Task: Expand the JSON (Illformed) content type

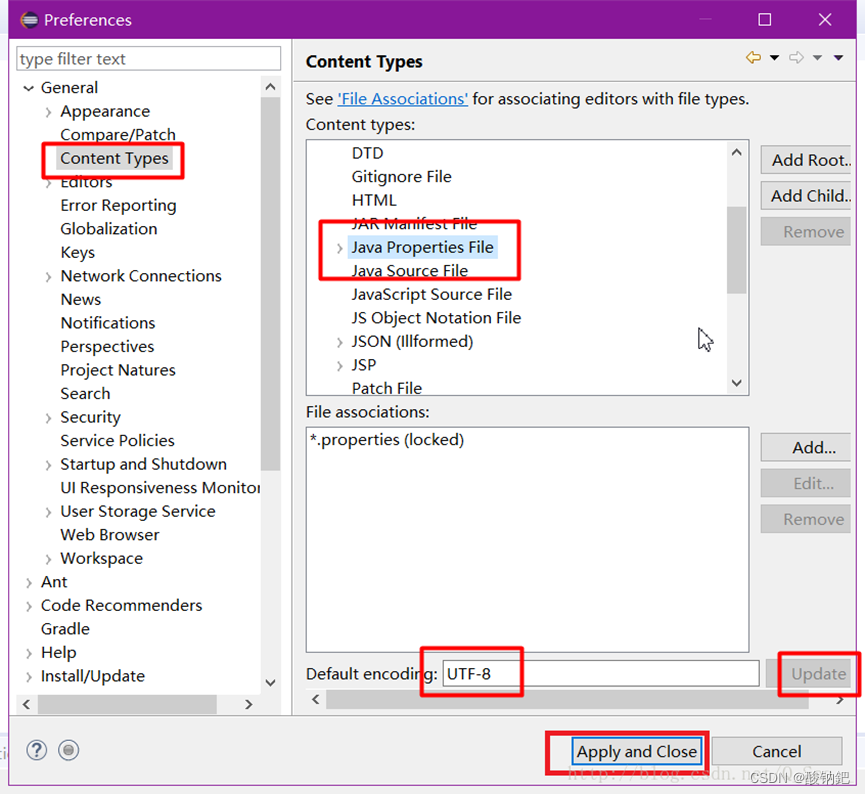Action: click(340, 342)
